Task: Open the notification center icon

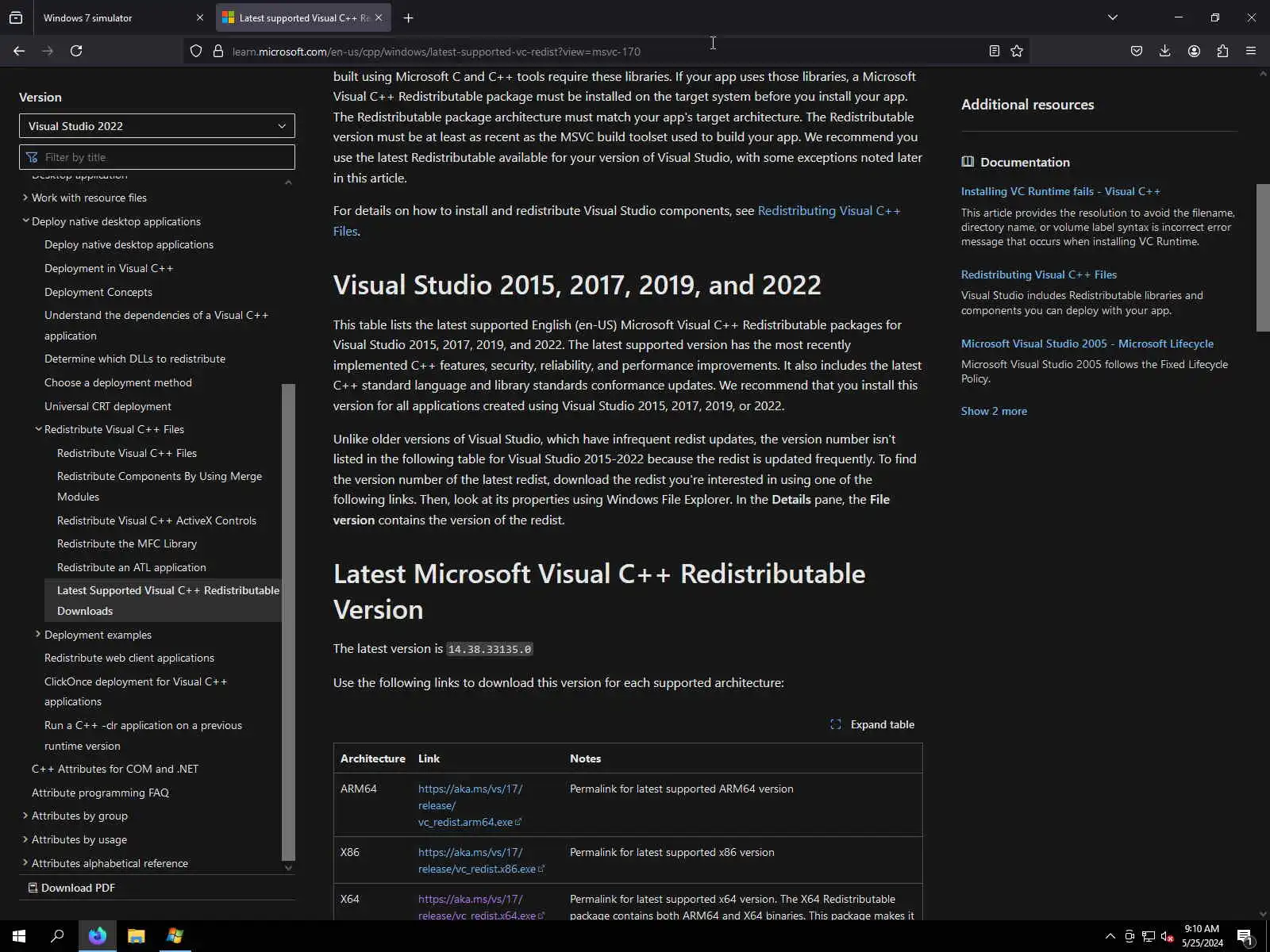Action: pos(1245,937)
